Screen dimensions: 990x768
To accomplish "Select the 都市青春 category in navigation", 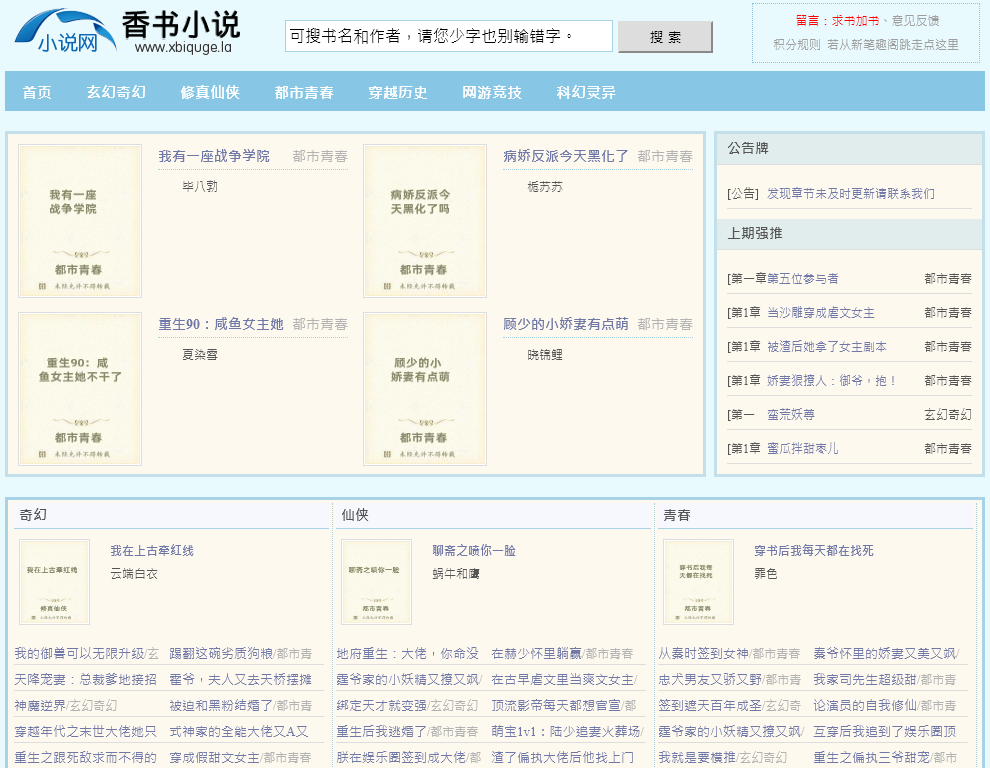I will click(304, 92).
